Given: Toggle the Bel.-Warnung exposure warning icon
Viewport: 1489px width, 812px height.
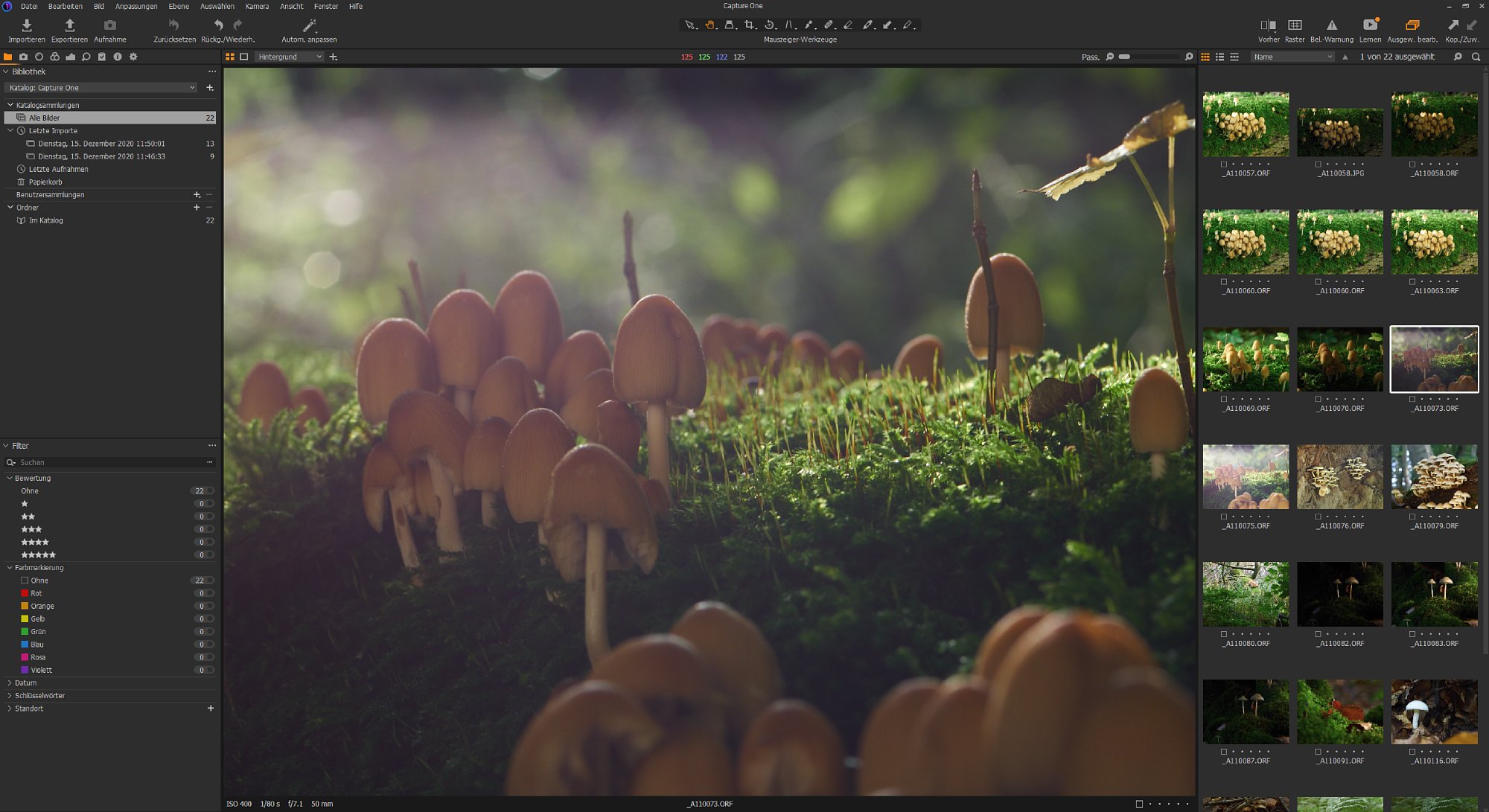Looking at the screenshot, I should pos(1332,25).
